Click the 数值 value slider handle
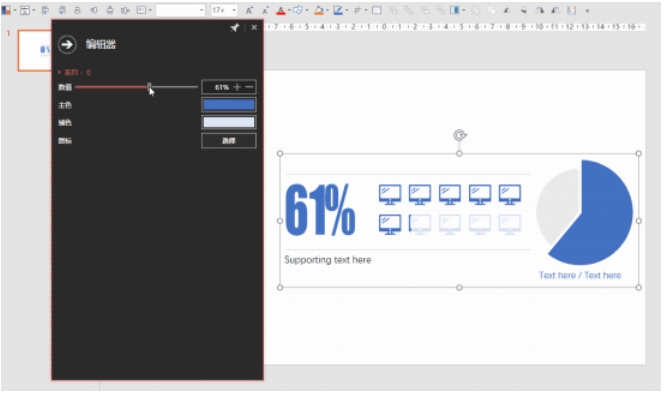The width and height of the screenshot is (664, 393). [149, 87]
